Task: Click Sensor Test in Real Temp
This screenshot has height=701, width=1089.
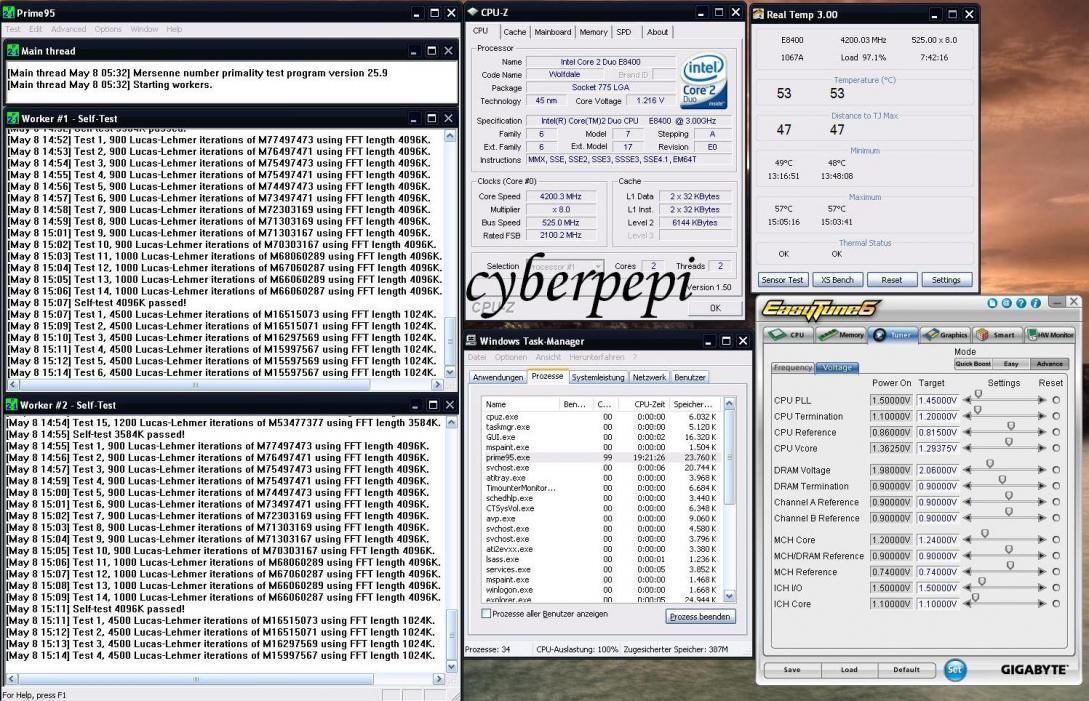Action: click(782, 280)
